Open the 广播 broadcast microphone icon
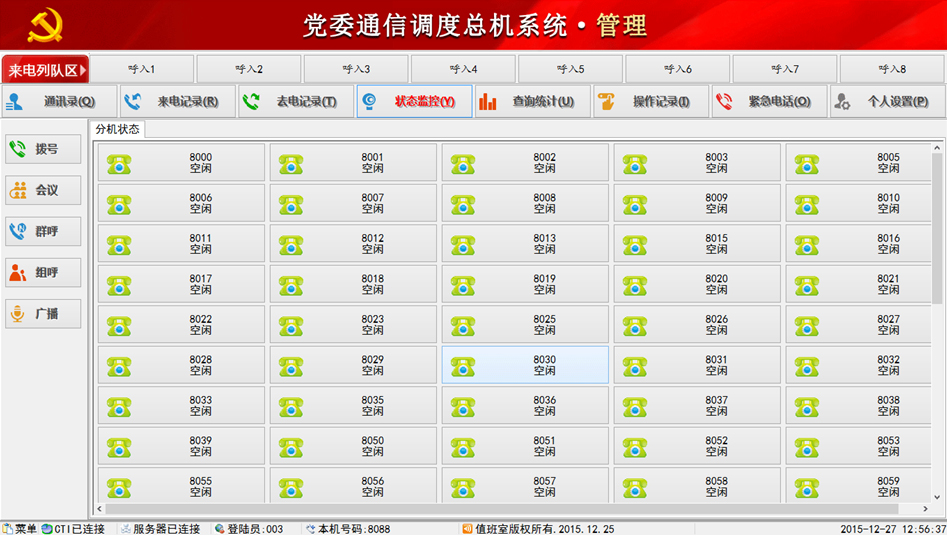Image resolution: width=947 pixels, height=540 pixels. [18, 313]
